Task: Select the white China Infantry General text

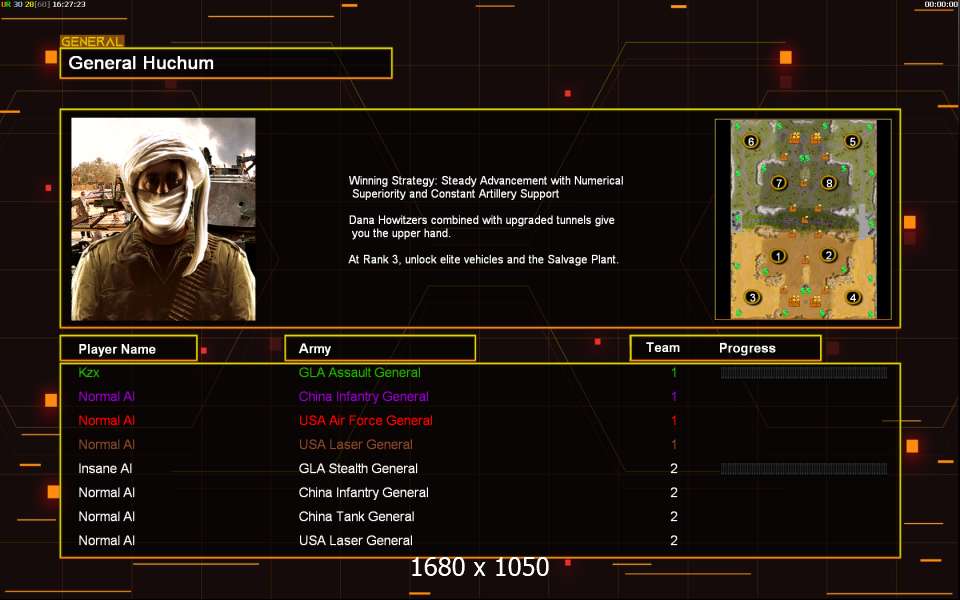Action: point(364,493)
